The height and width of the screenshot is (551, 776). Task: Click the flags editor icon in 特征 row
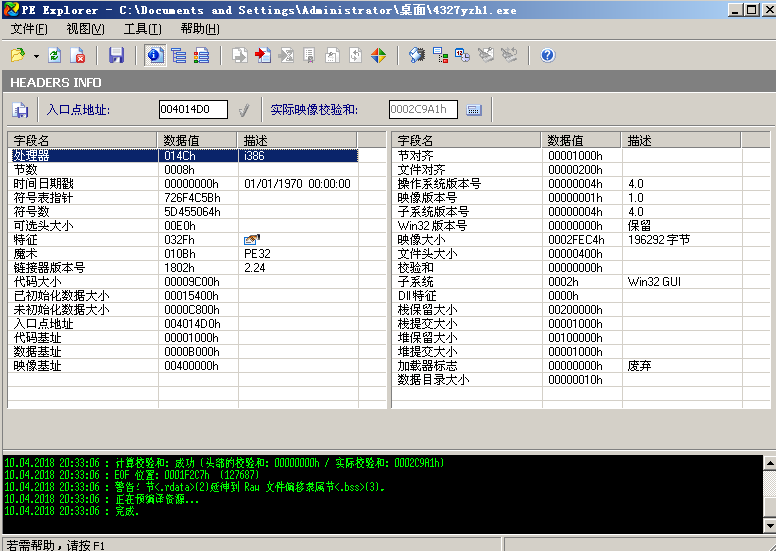(x=251, y=240)
